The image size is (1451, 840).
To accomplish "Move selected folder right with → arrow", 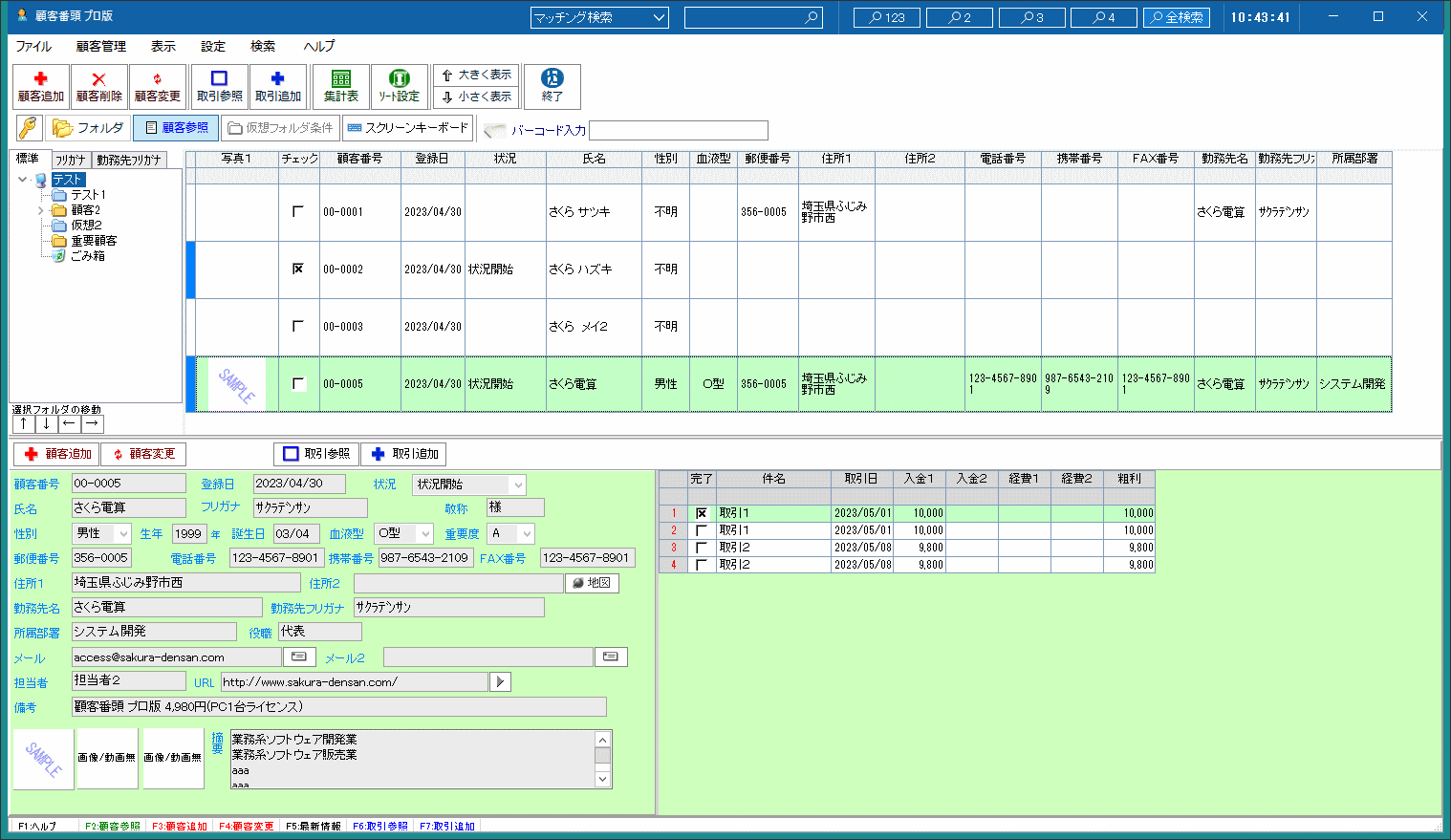I will pos(92,423).
